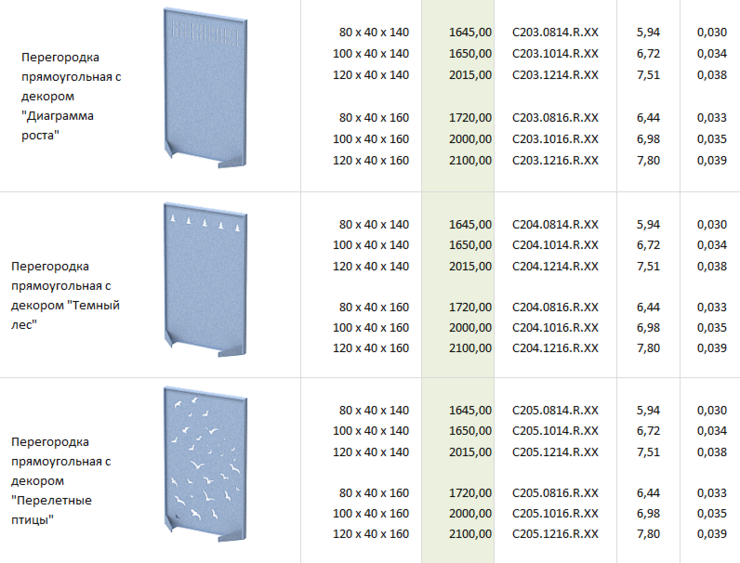Viewport: 740px width, 563px height.
Task: Click article code C203.0814.R.XX
Action: tap(555, 33)
